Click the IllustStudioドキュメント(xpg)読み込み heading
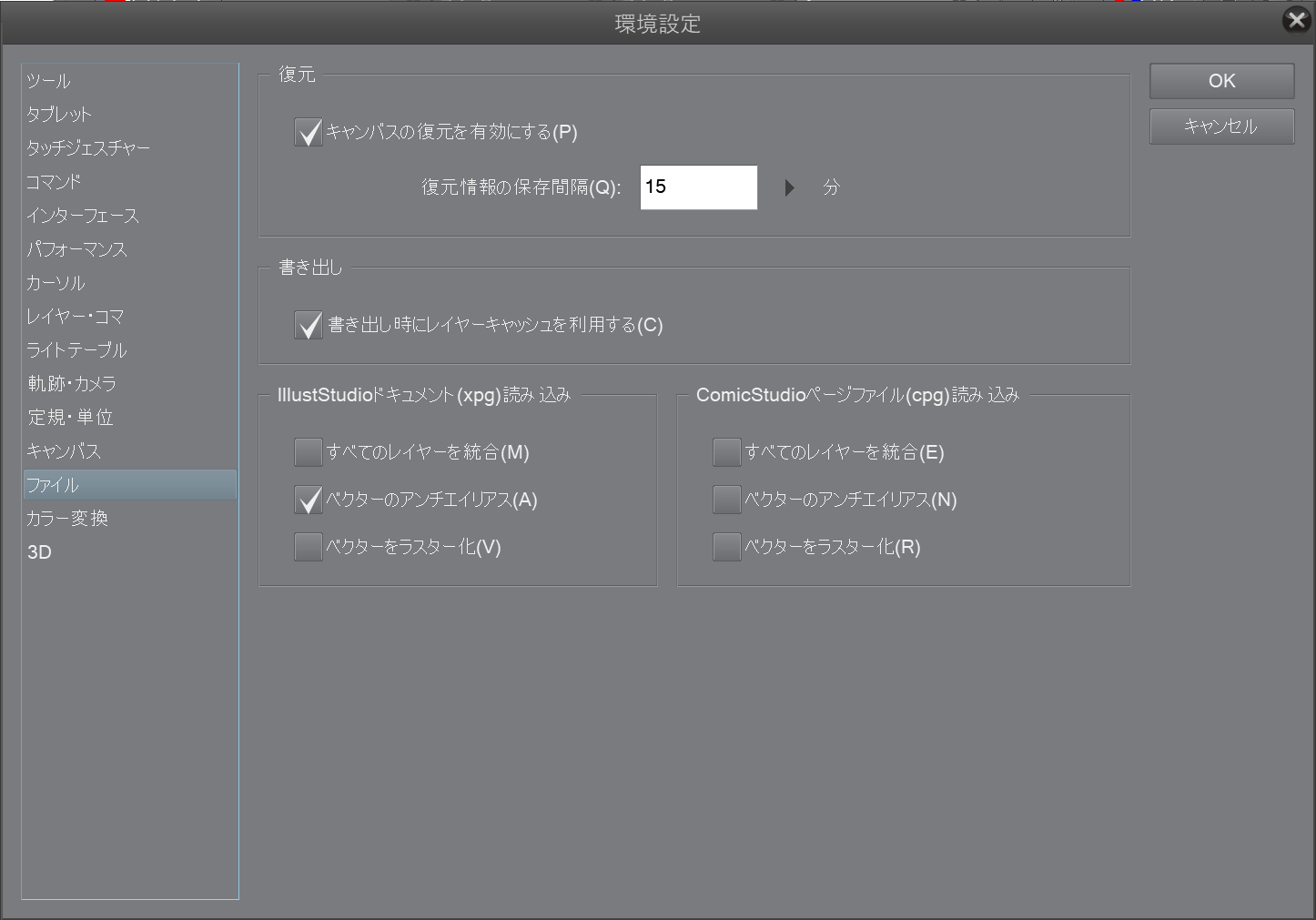 tap(424, 395)
